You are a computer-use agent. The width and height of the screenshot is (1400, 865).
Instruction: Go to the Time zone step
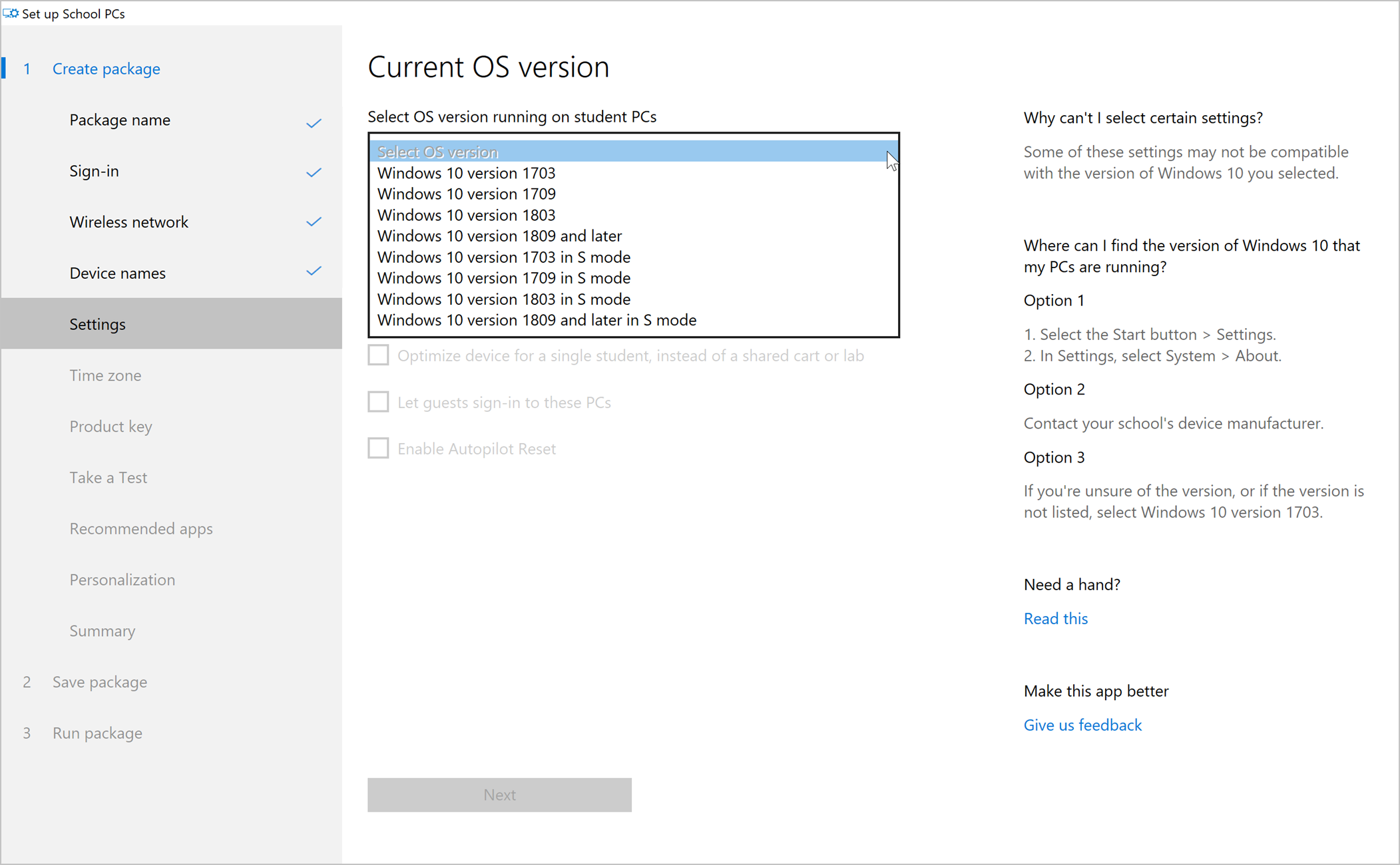pyautogui.click(x=105, y=375)
